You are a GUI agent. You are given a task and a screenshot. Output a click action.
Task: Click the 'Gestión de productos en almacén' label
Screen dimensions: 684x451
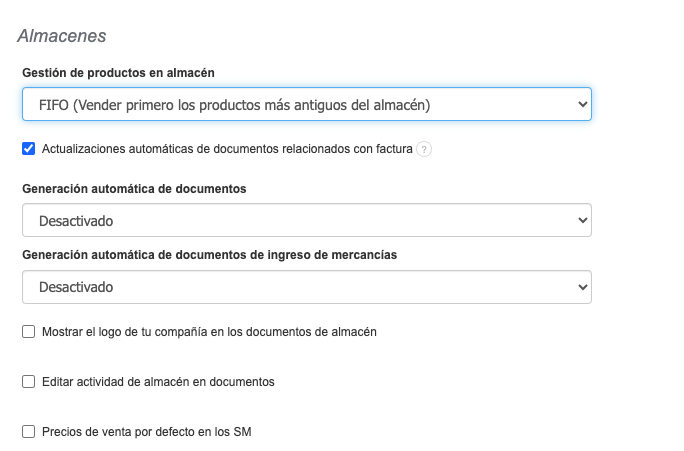(118, 73)
